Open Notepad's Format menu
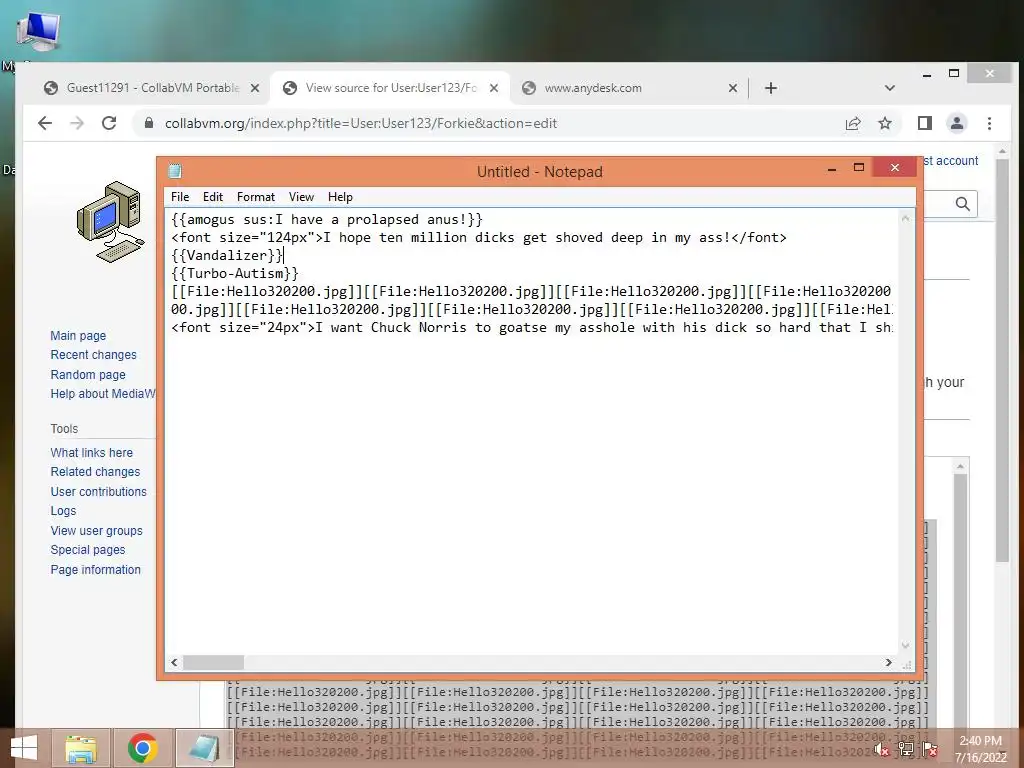 coord(256,197)
